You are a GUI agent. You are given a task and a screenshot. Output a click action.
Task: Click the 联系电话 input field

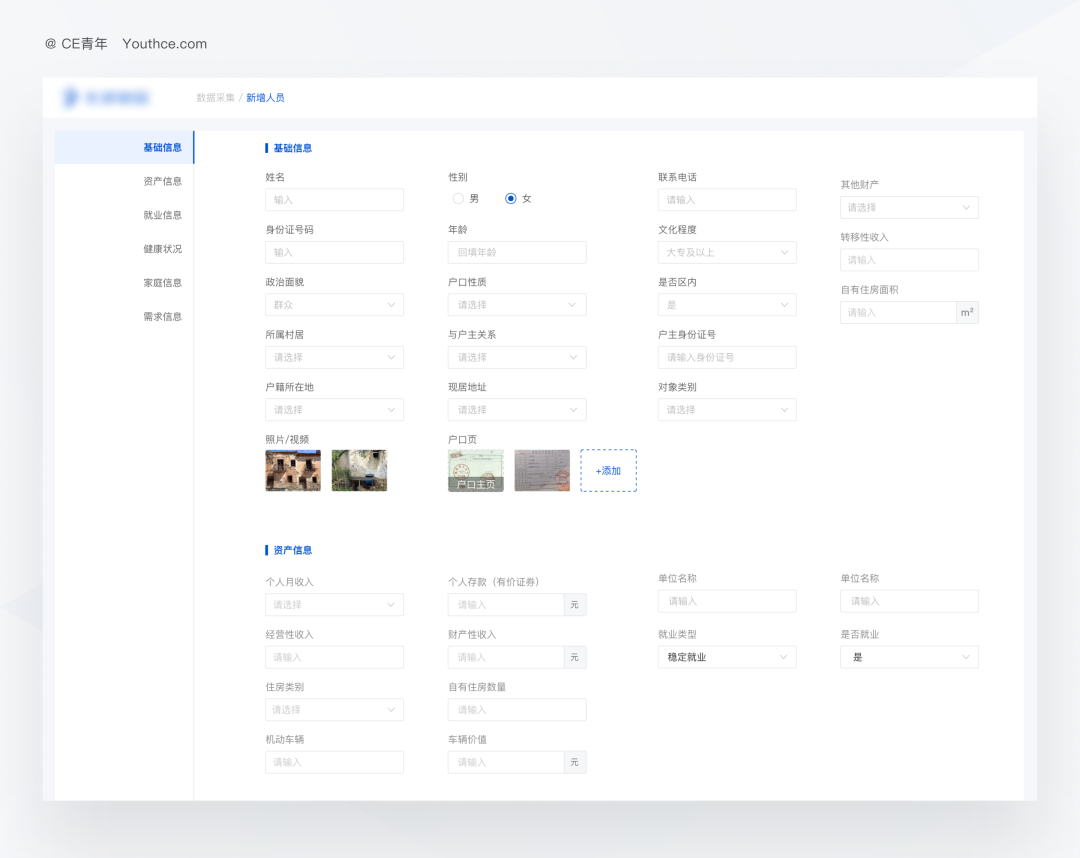pos(727,200)
